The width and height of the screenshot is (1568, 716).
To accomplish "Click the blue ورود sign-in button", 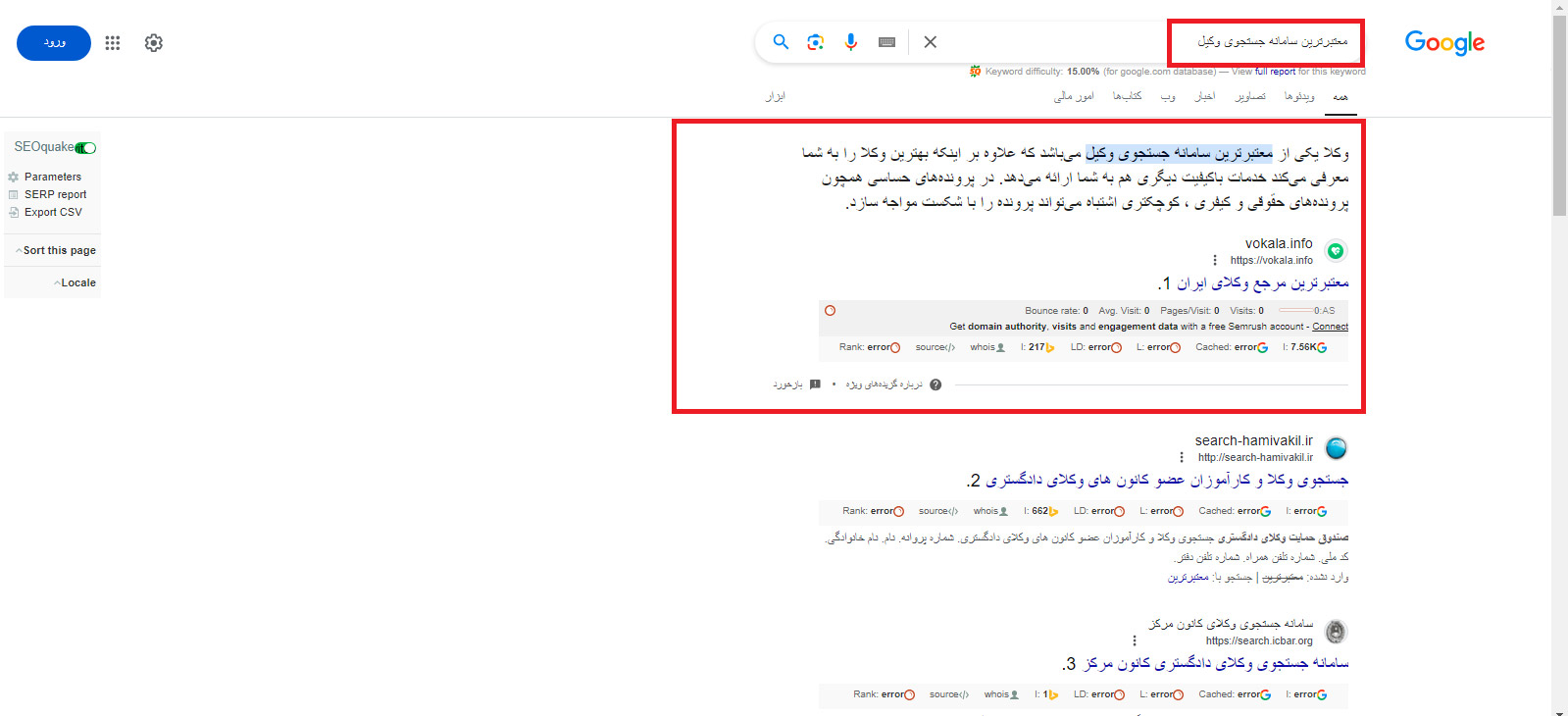I will (x=54, y=43).
